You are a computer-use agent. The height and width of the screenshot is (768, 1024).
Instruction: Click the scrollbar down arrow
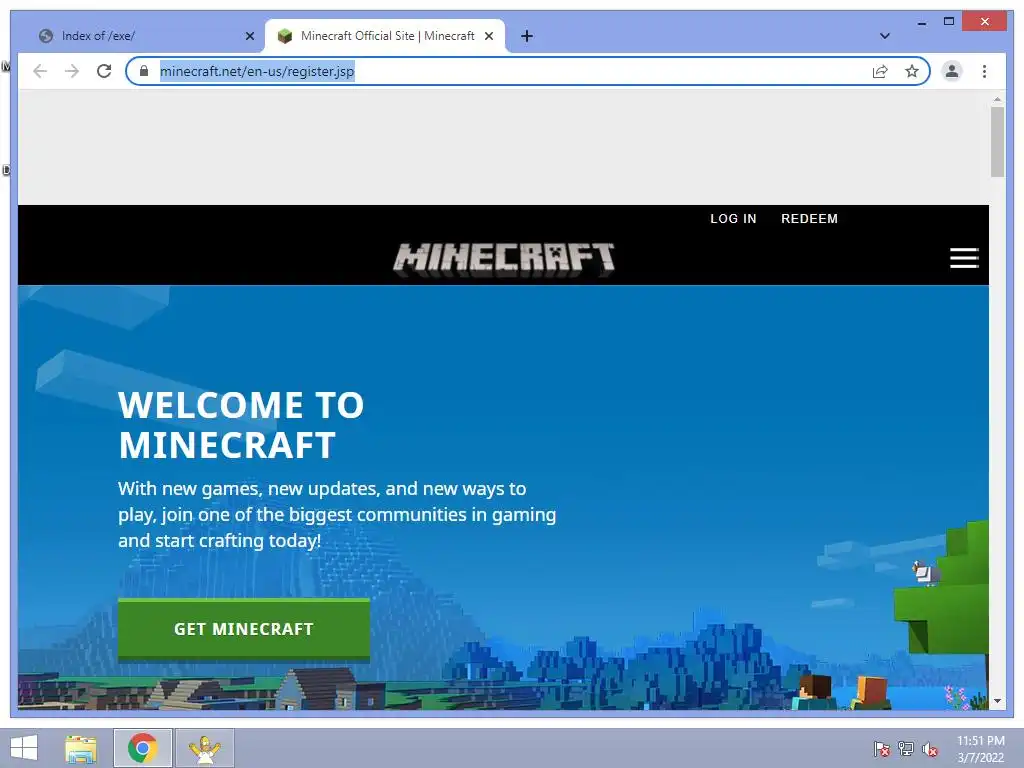(x=997, y=701)
